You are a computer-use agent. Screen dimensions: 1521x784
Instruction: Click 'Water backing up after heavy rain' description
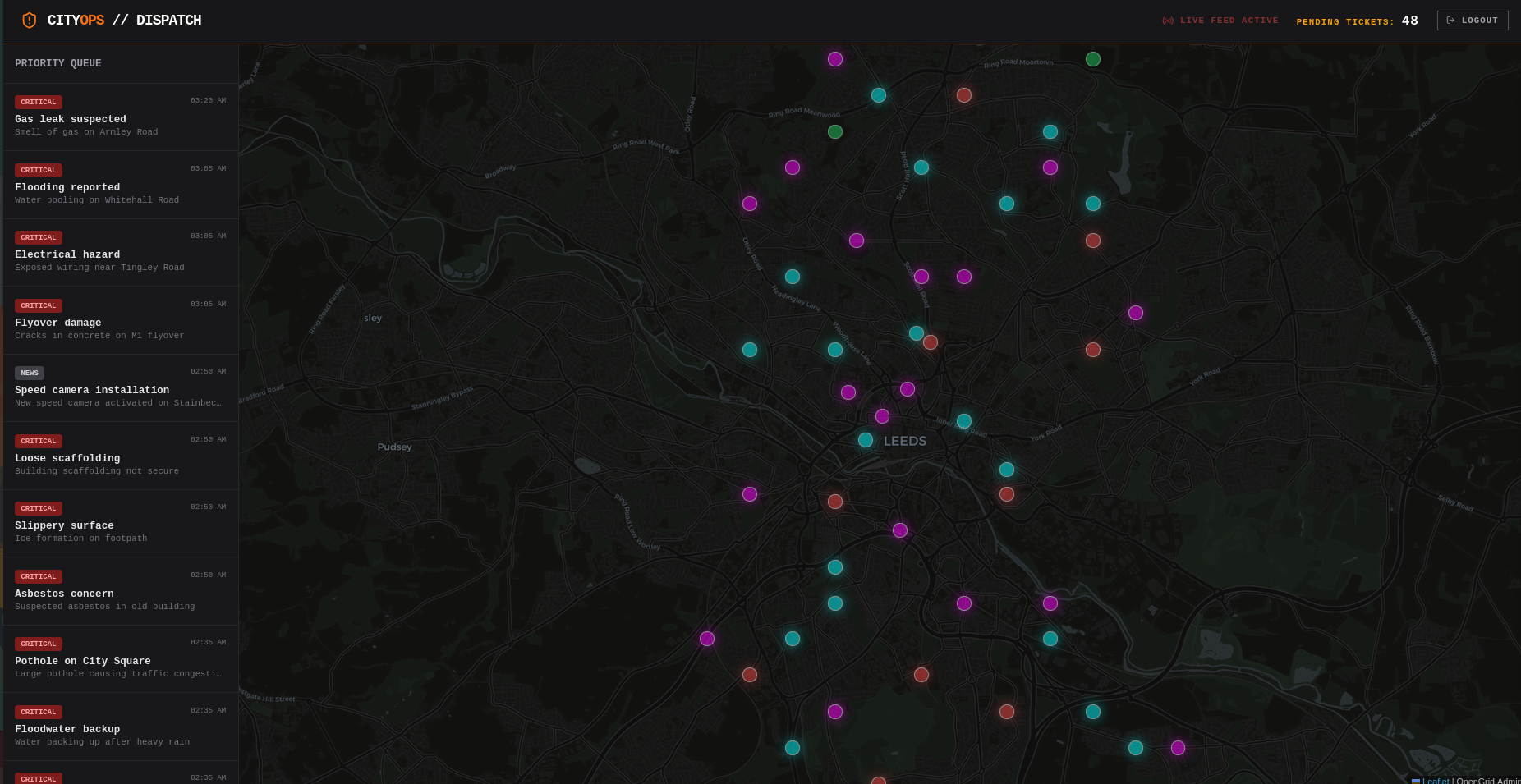click(102, 742)
